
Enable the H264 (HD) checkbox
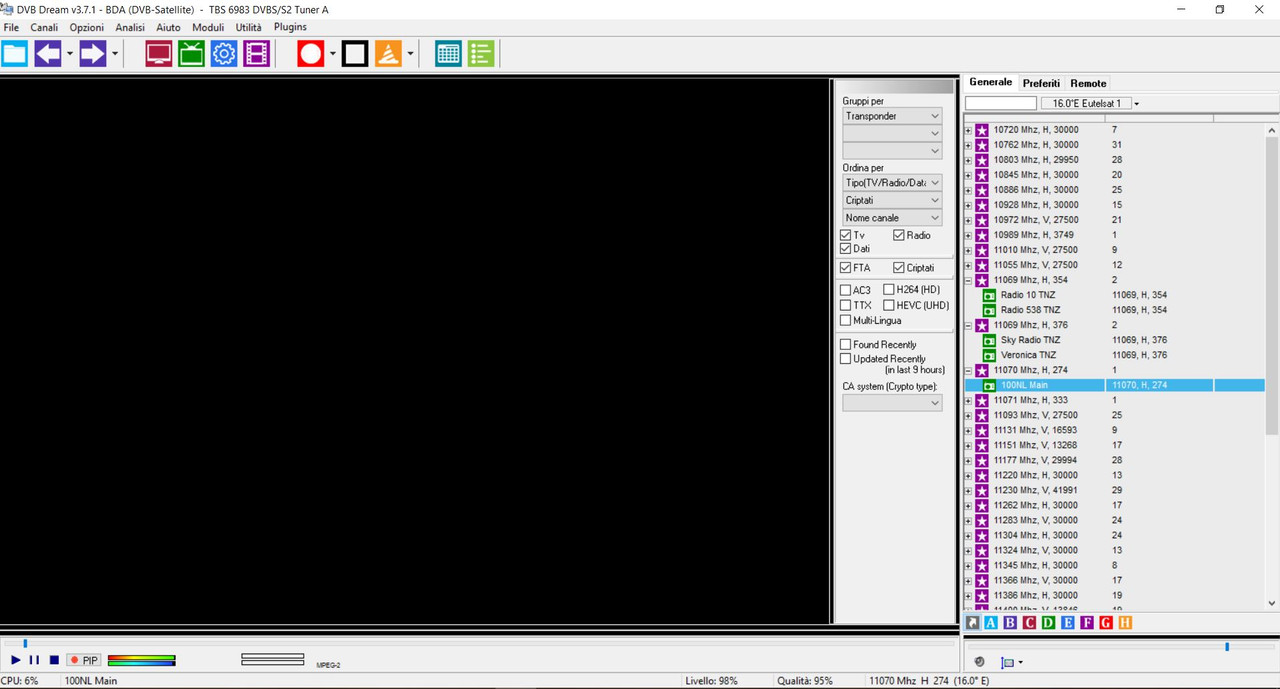tap(889, 290)
